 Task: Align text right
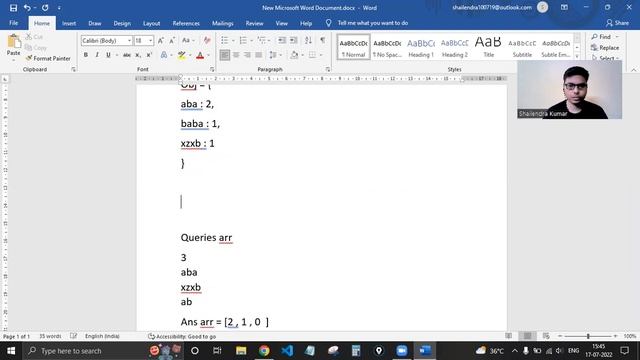click(247, 55)
